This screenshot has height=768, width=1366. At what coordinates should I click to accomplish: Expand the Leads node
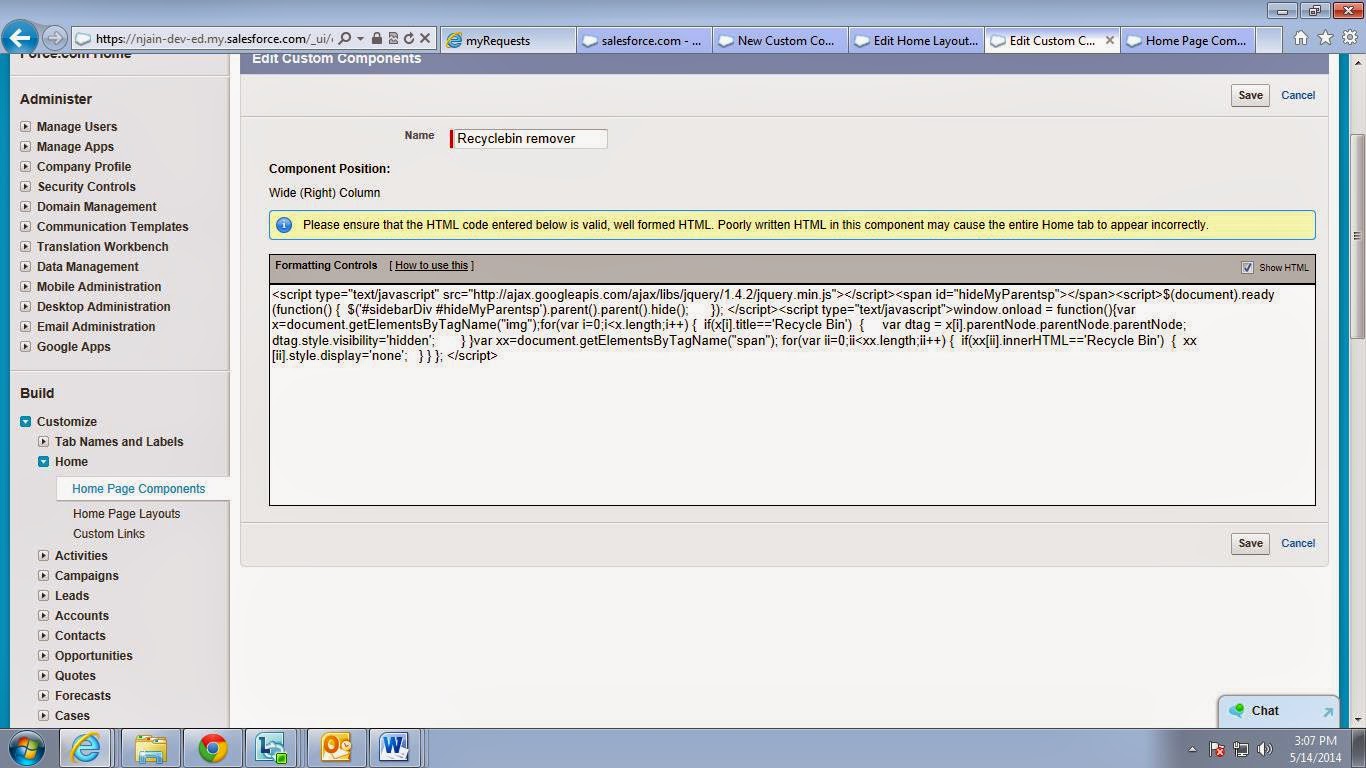tap(44, 596)
